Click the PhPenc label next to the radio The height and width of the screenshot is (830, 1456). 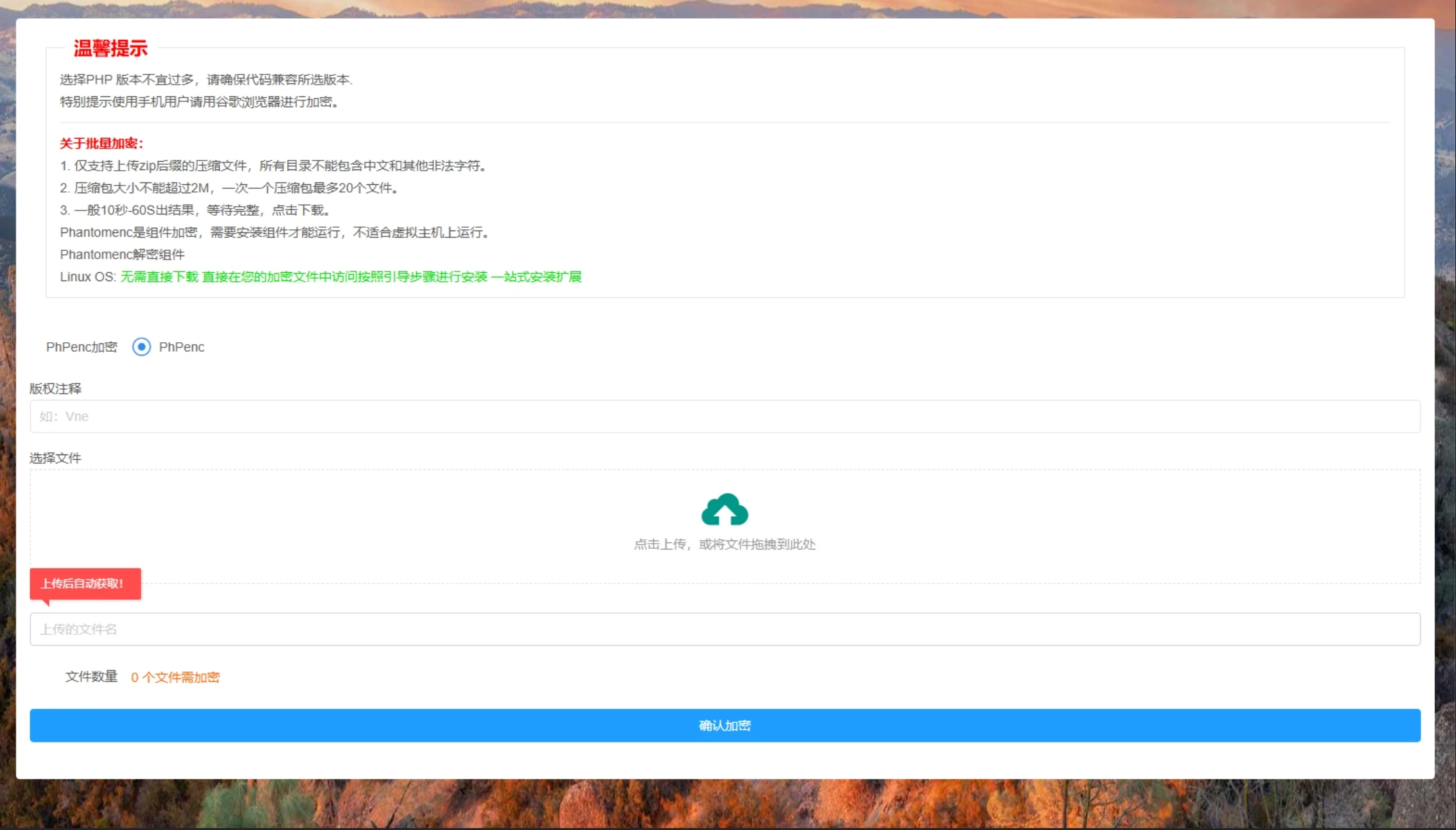182,347
